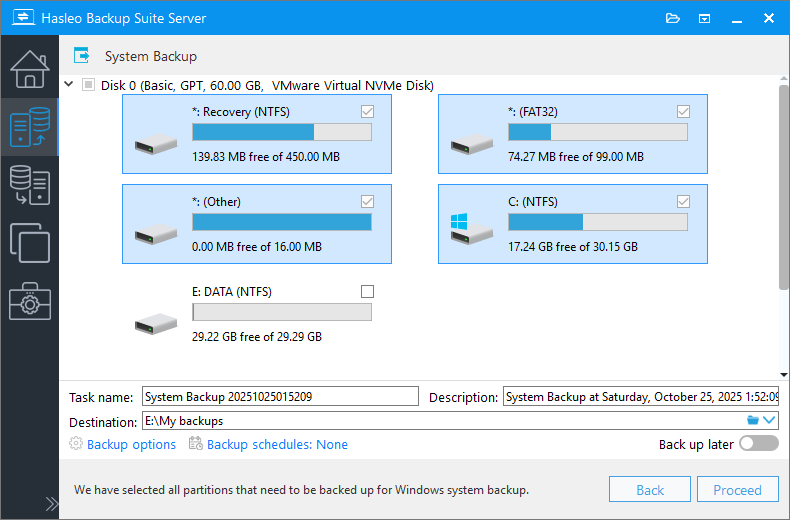Screen dimensions: 790x520
Task: Click the 'C: (NTFS)' label
Action: (533, 202)
